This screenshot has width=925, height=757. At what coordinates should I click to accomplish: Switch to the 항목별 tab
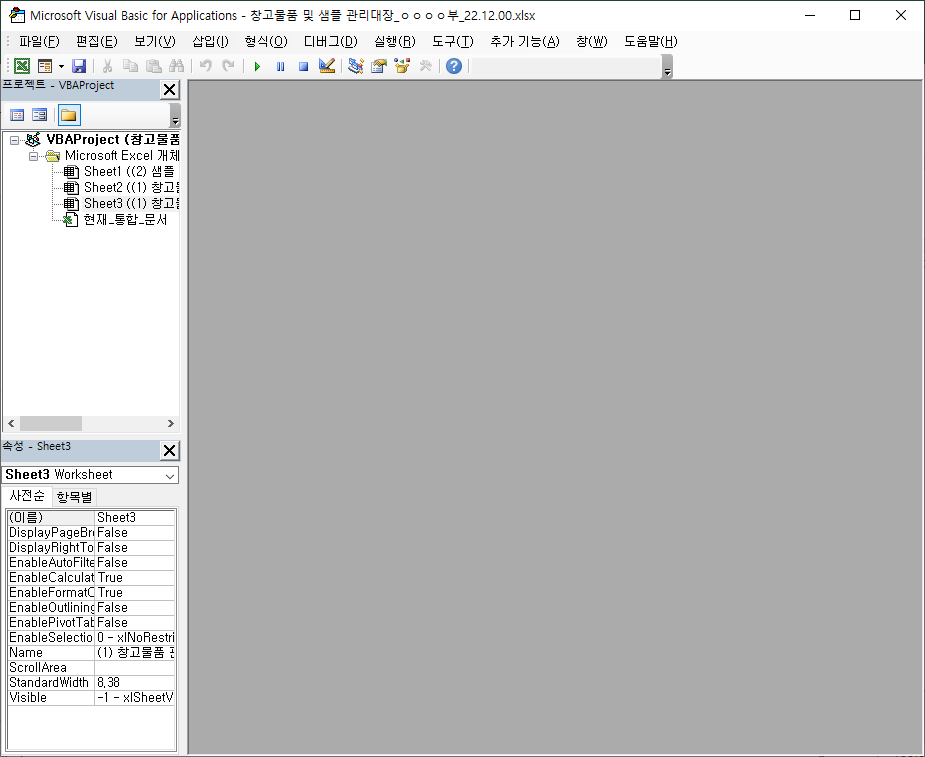[x=74, y=497]
